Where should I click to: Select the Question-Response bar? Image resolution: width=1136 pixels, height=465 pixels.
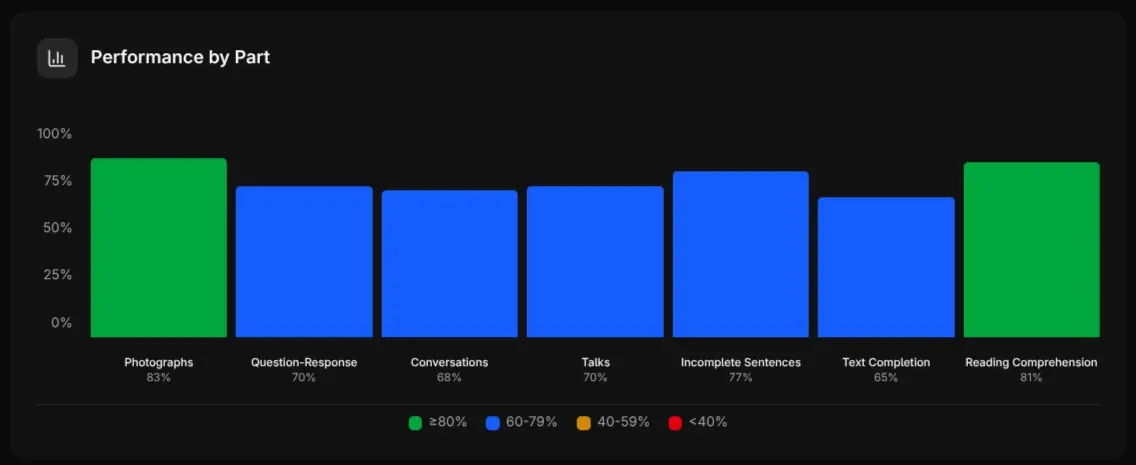(x=304, y=262)
